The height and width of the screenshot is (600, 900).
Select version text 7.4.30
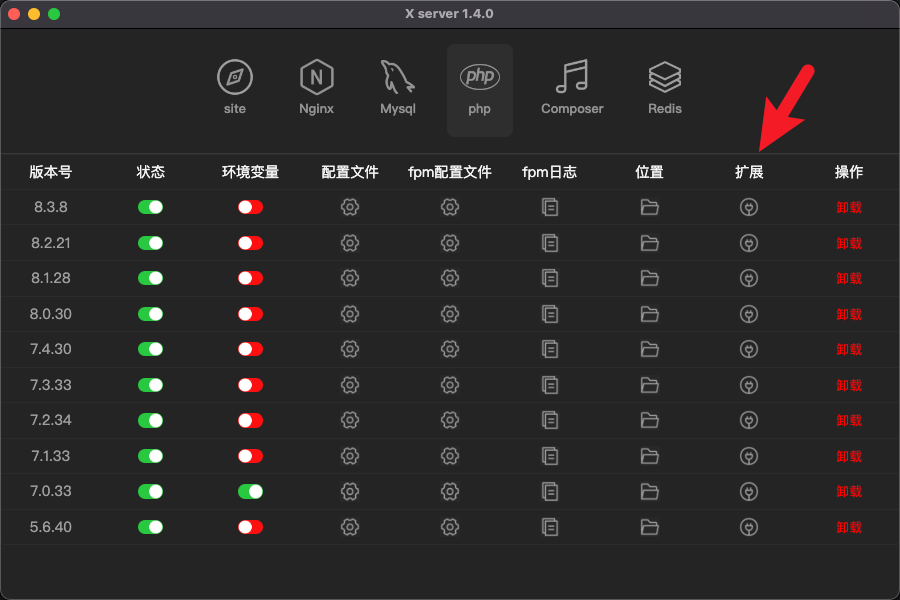51,349
